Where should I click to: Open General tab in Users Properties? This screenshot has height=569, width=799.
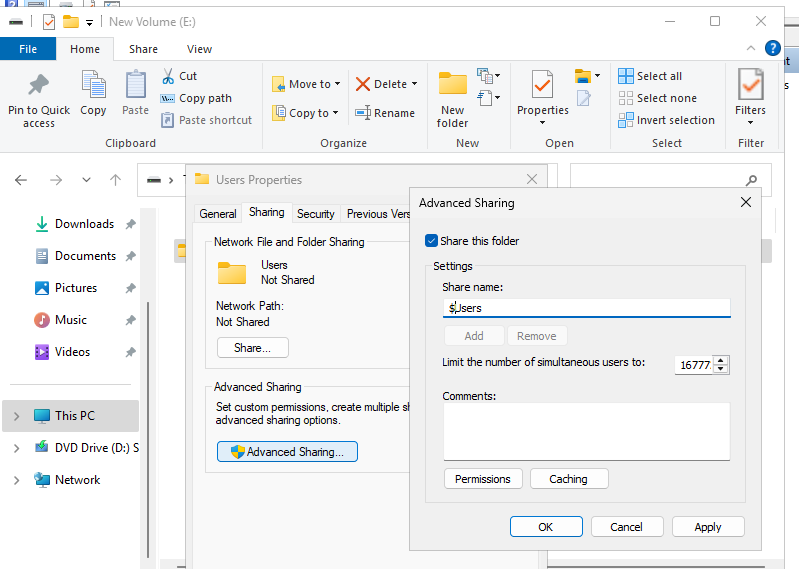tap(218, 214)
